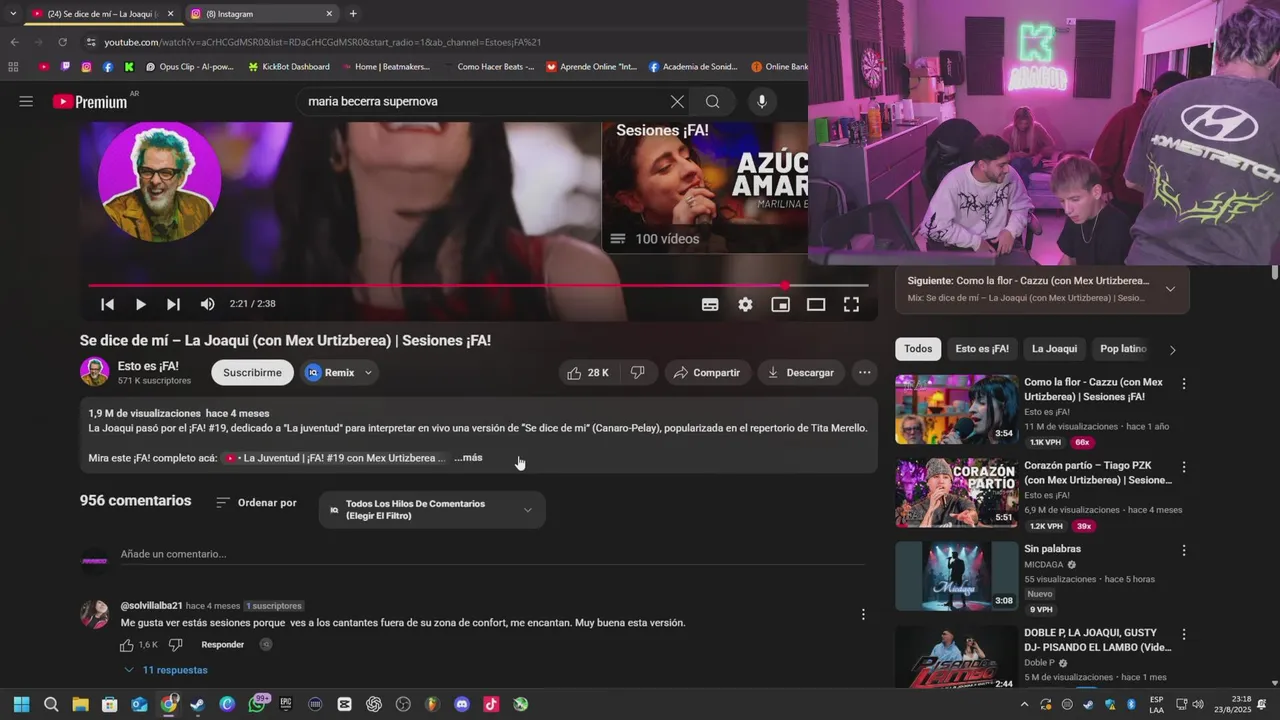Open the Esto es ¡FA! channel avatar
1280x720 pixels.
click(x=94, y=372)
